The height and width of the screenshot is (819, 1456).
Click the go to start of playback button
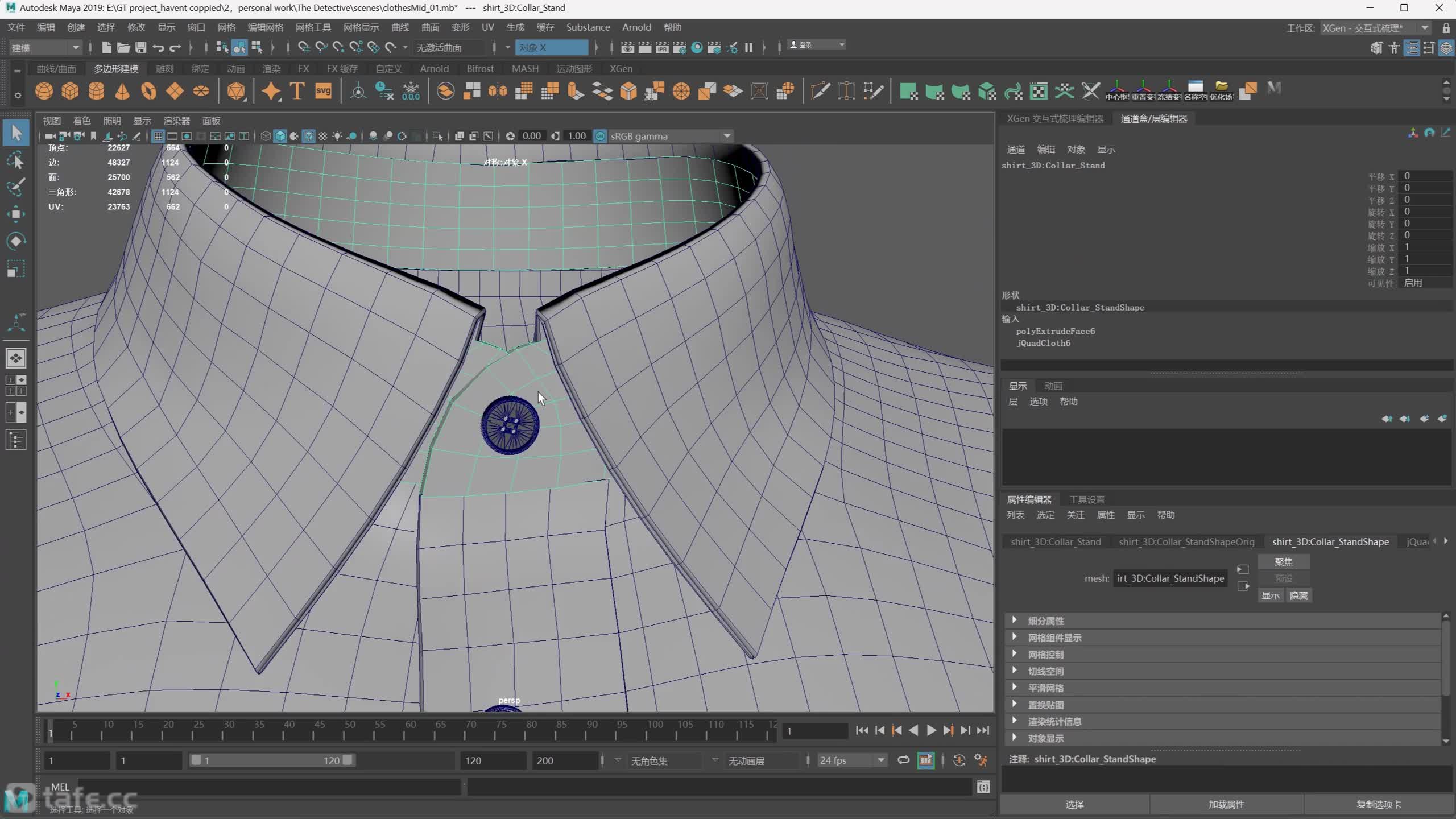pos(862,730)
